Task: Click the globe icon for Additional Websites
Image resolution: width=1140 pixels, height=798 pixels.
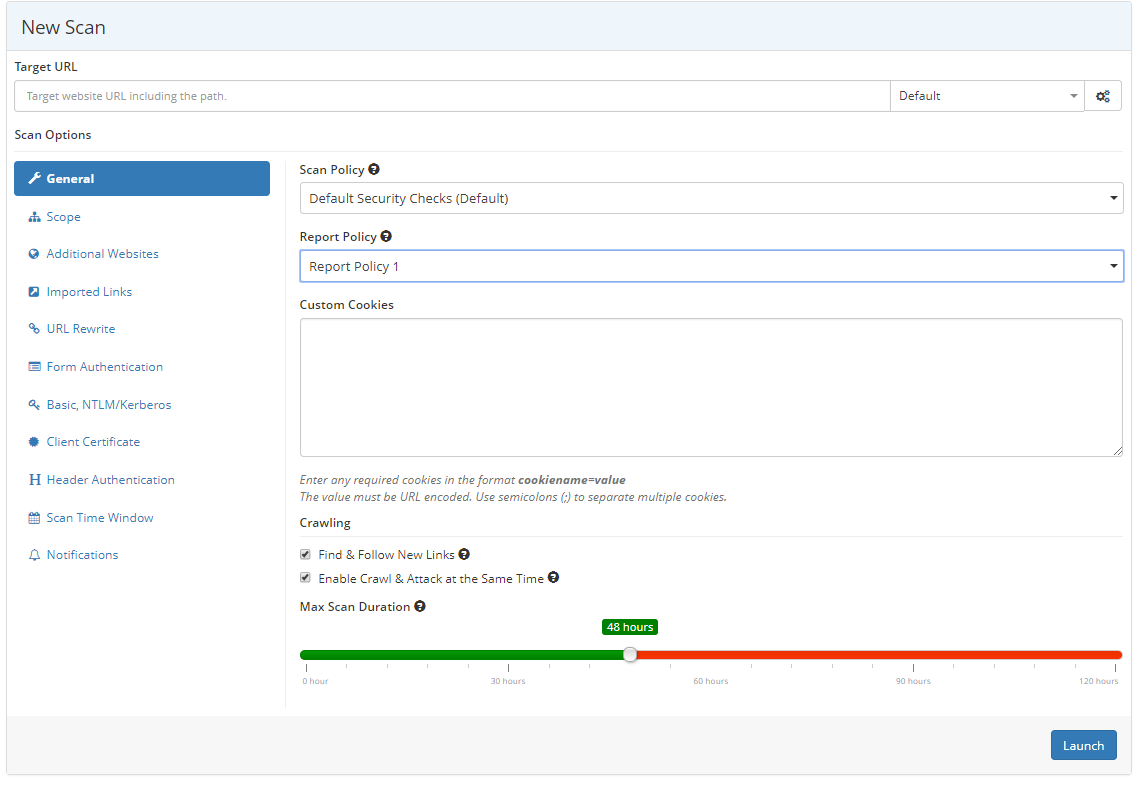Action: [34, 253]
